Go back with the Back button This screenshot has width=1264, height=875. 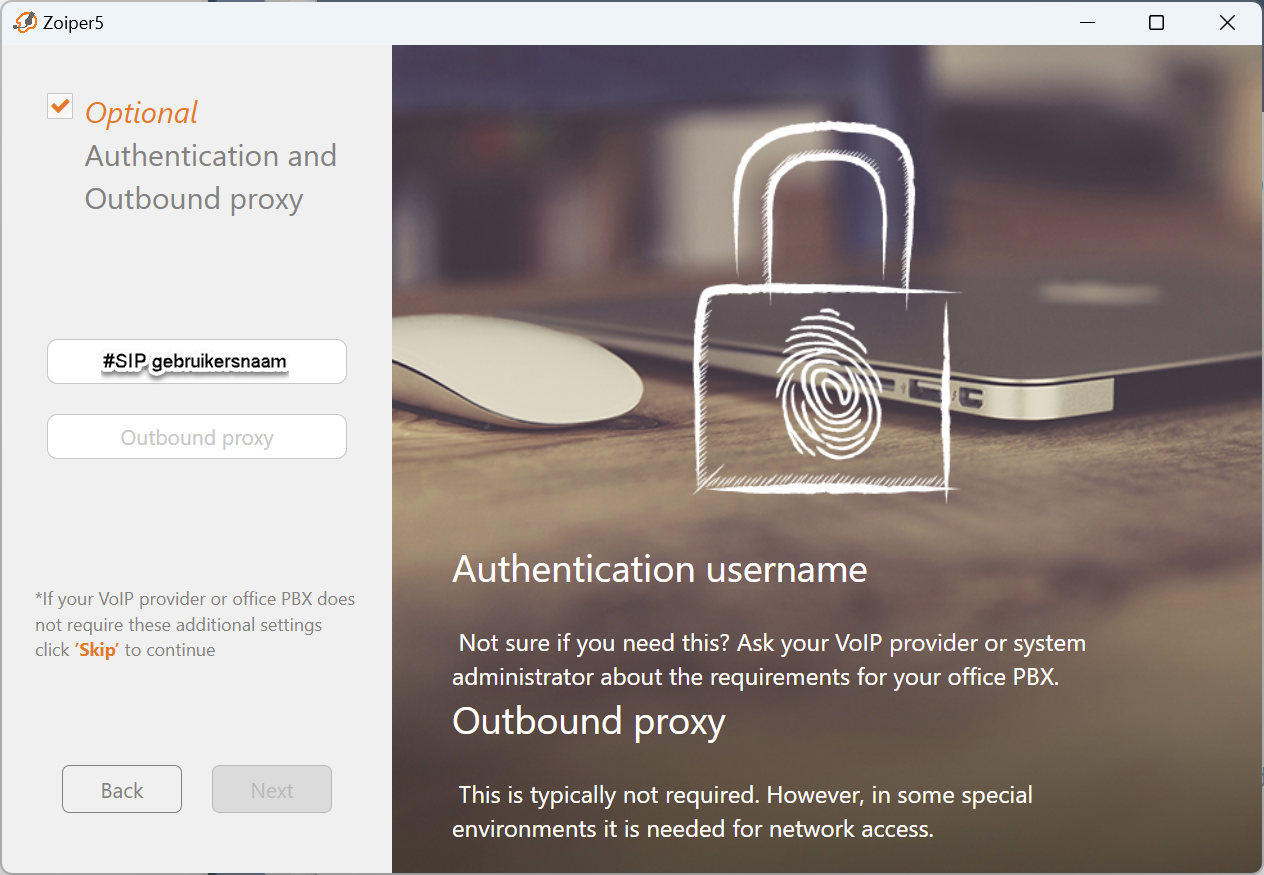[122, 790]
